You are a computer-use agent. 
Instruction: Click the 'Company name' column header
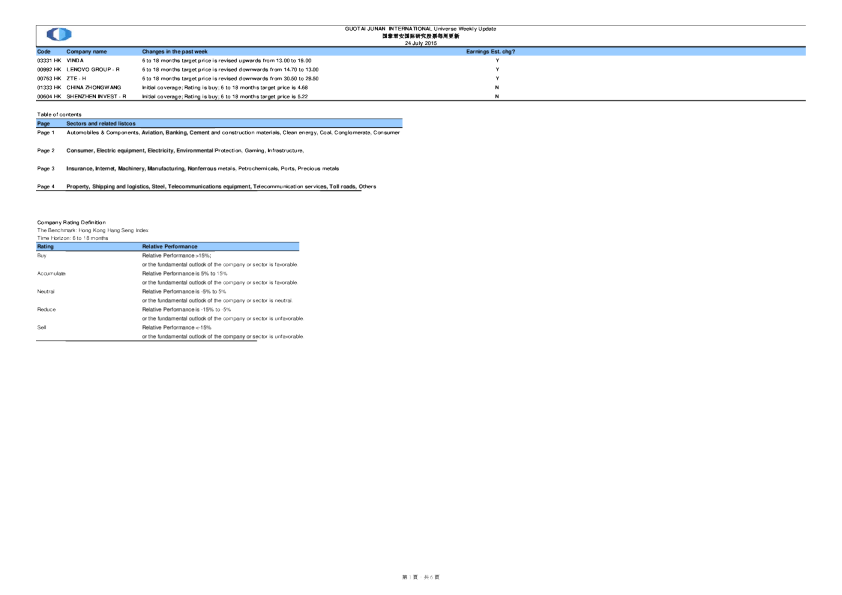pos(86,51)
